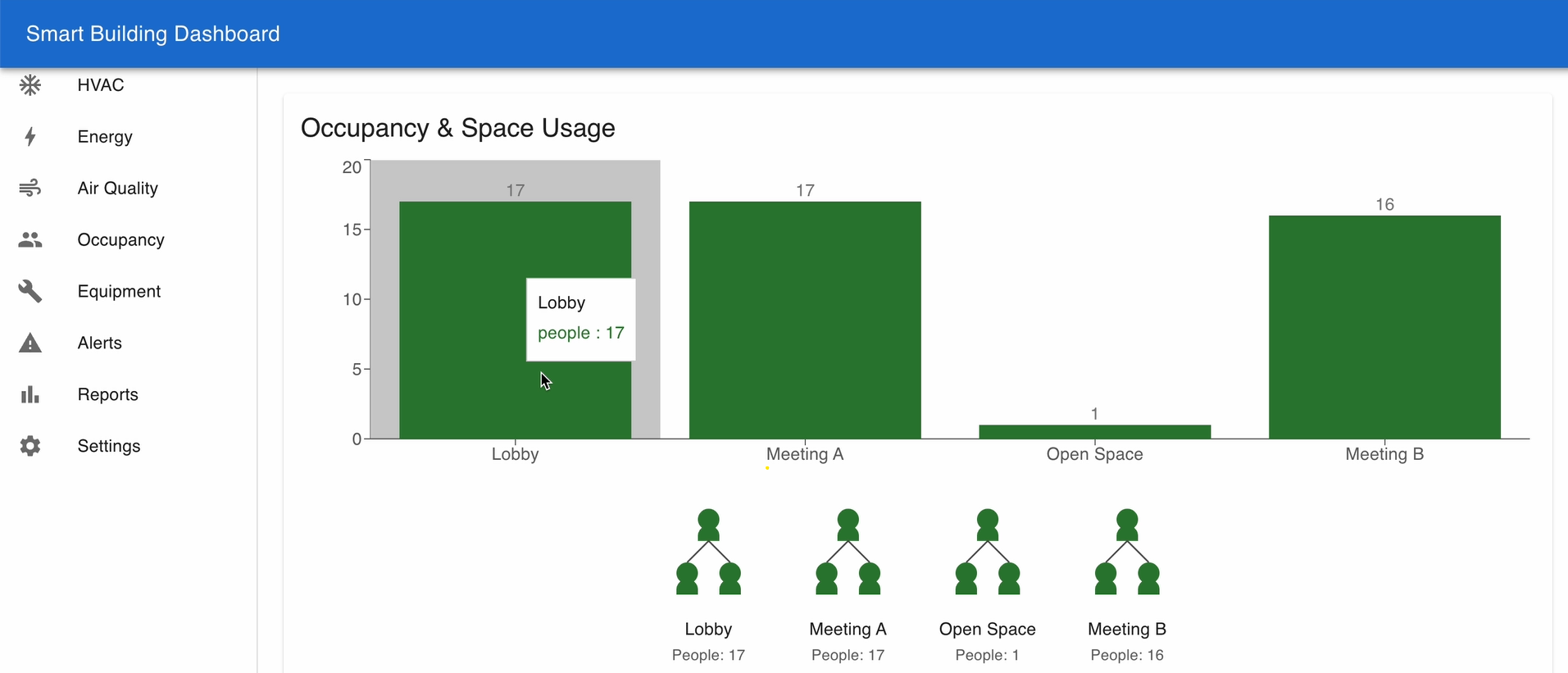Click the Energy lightning bolt icon

coord(30,137)
